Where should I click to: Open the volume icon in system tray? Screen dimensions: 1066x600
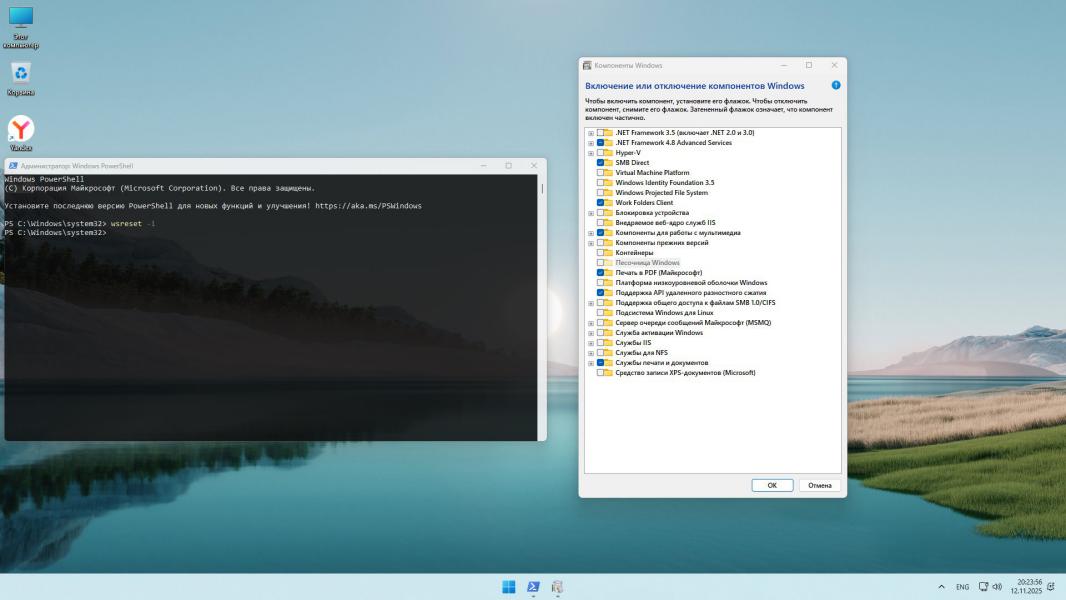pos(999,587)
